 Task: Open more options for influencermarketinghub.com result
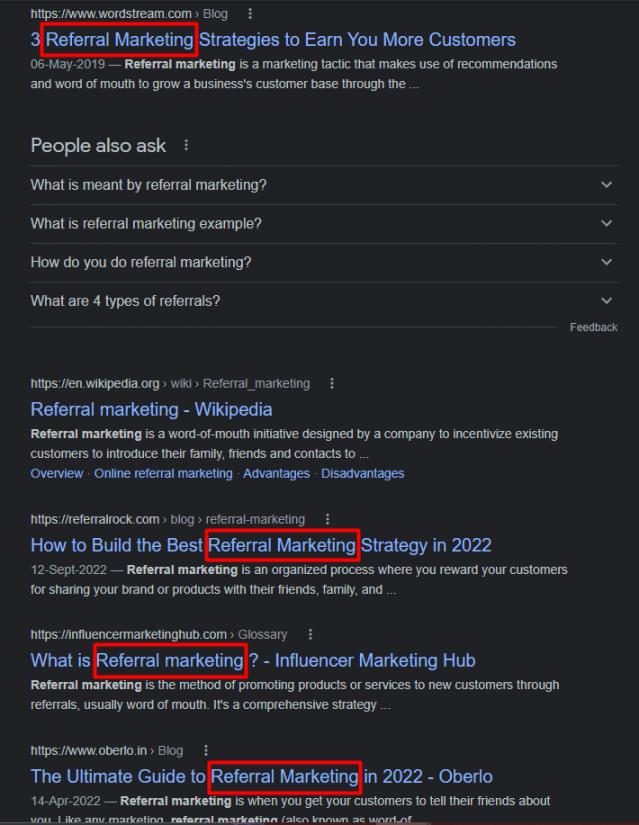click(x=310, y=634)
